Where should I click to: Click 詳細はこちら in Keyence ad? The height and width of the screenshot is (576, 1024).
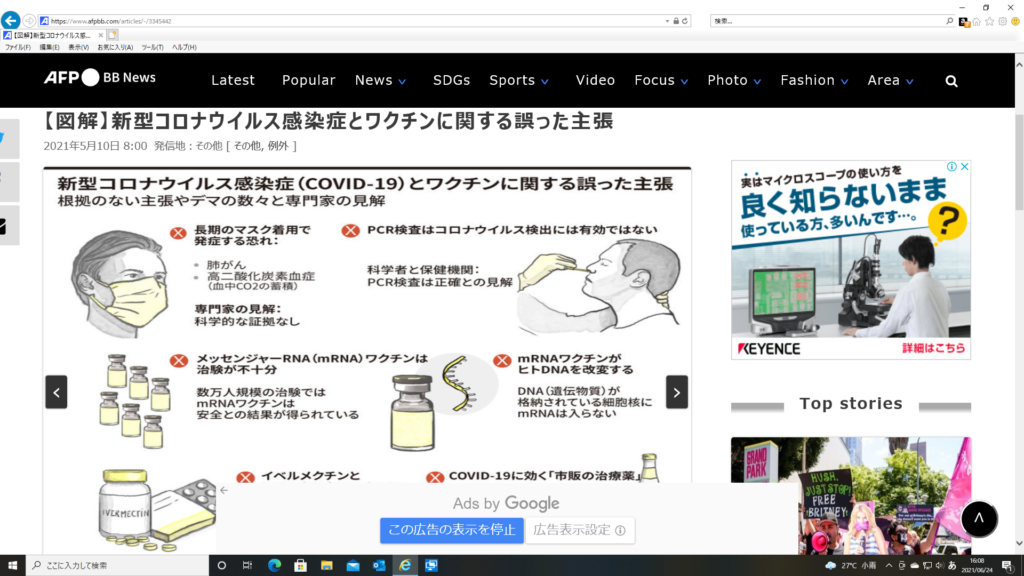click(933, 348)
